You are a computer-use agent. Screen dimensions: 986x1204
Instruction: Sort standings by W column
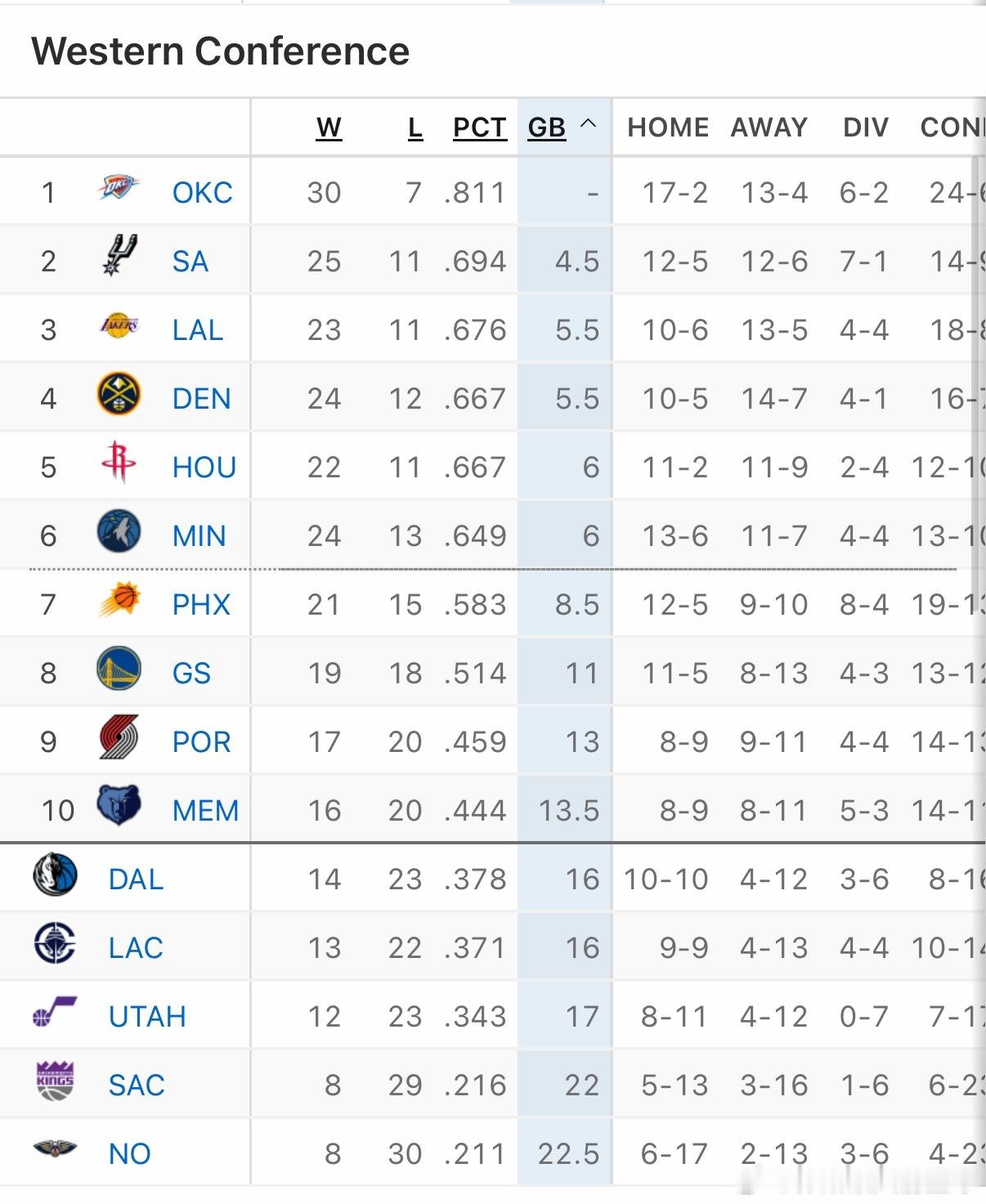[x=329, y=128]
